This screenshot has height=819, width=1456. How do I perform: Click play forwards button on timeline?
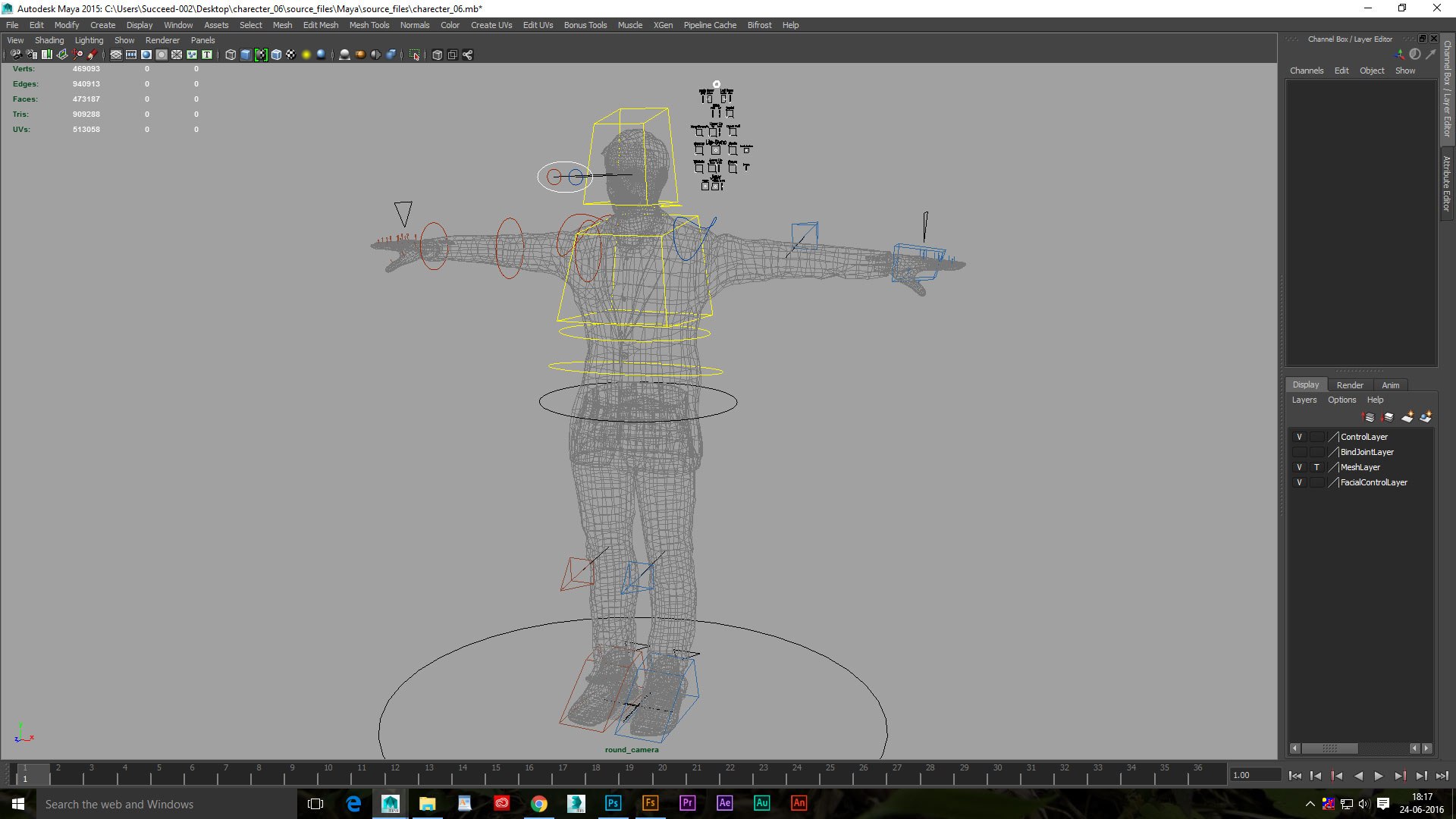tap(1379, 775)
